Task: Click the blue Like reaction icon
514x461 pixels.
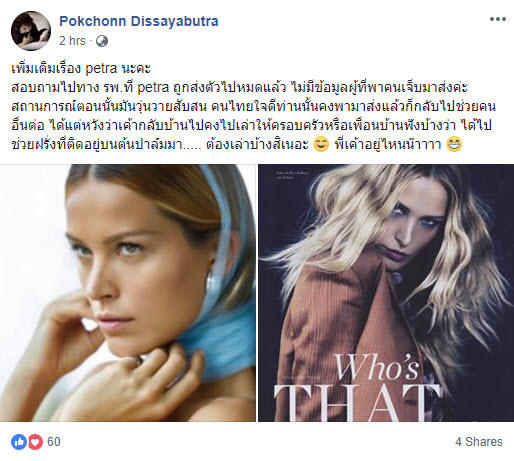Action: click(x=19, y=442)
